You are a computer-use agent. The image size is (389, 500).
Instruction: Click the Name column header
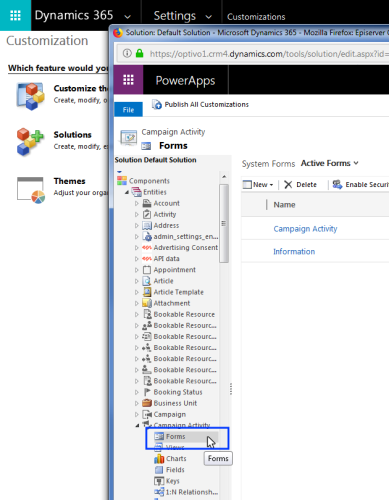click(284, 205)
